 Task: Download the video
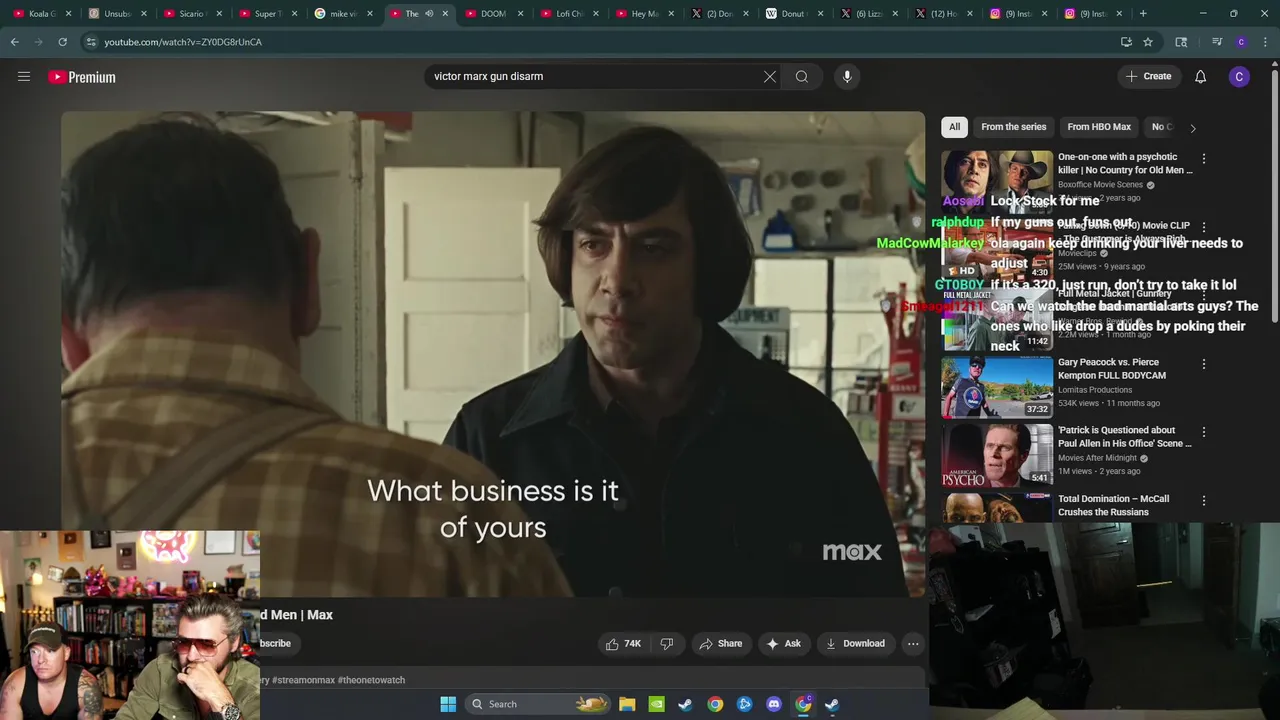[855, 644]
